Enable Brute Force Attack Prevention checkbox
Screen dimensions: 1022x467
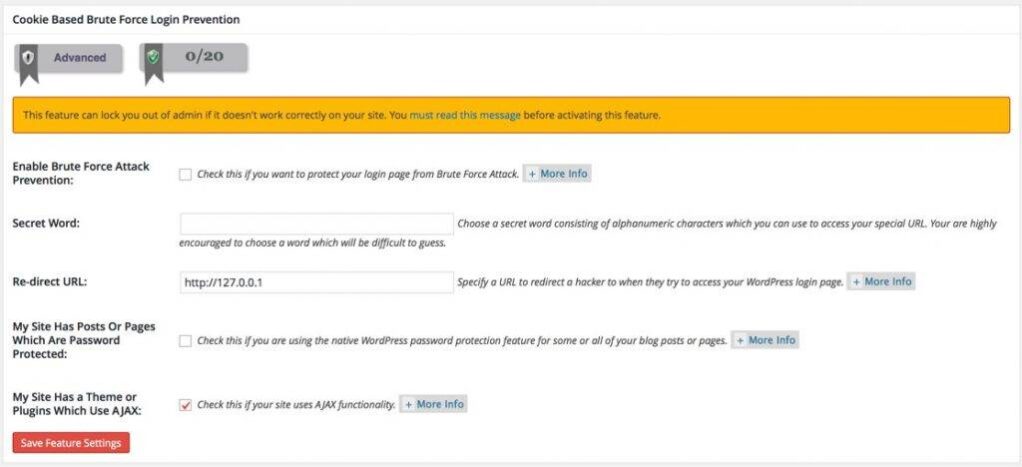coord(185,174)
